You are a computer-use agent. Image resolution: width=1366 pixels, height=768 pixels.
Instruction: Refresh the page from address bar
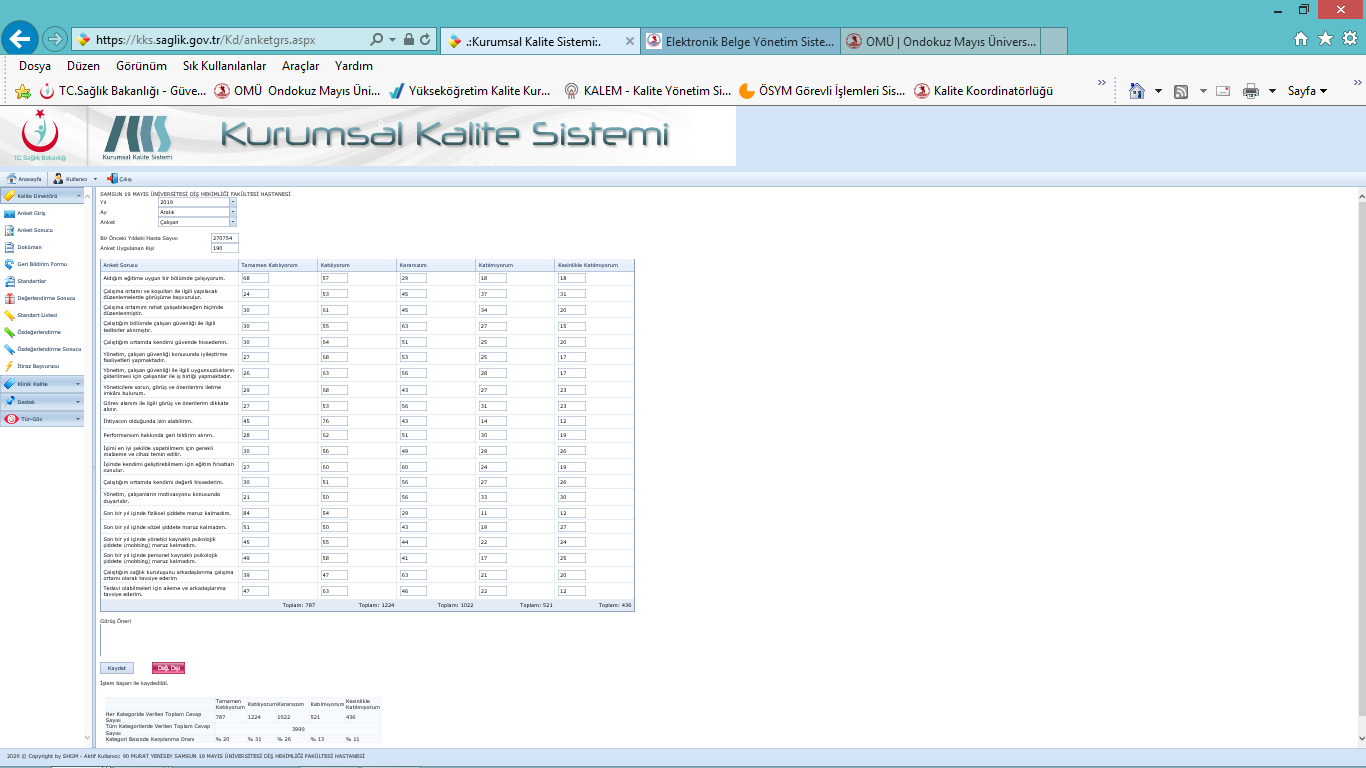pyautogui.click(x=426, y=40)
